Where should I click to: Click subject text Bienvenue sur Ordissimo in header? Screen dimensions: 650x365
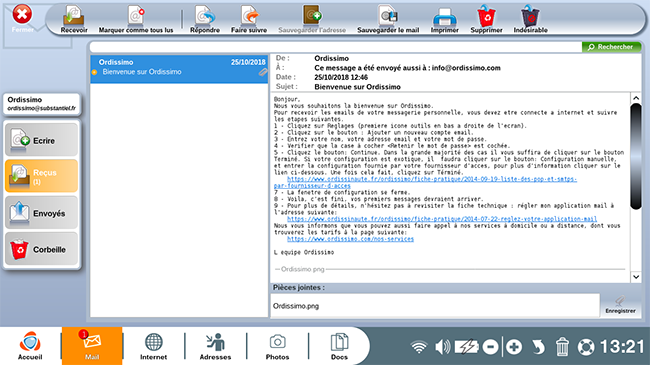pos(357,87)
